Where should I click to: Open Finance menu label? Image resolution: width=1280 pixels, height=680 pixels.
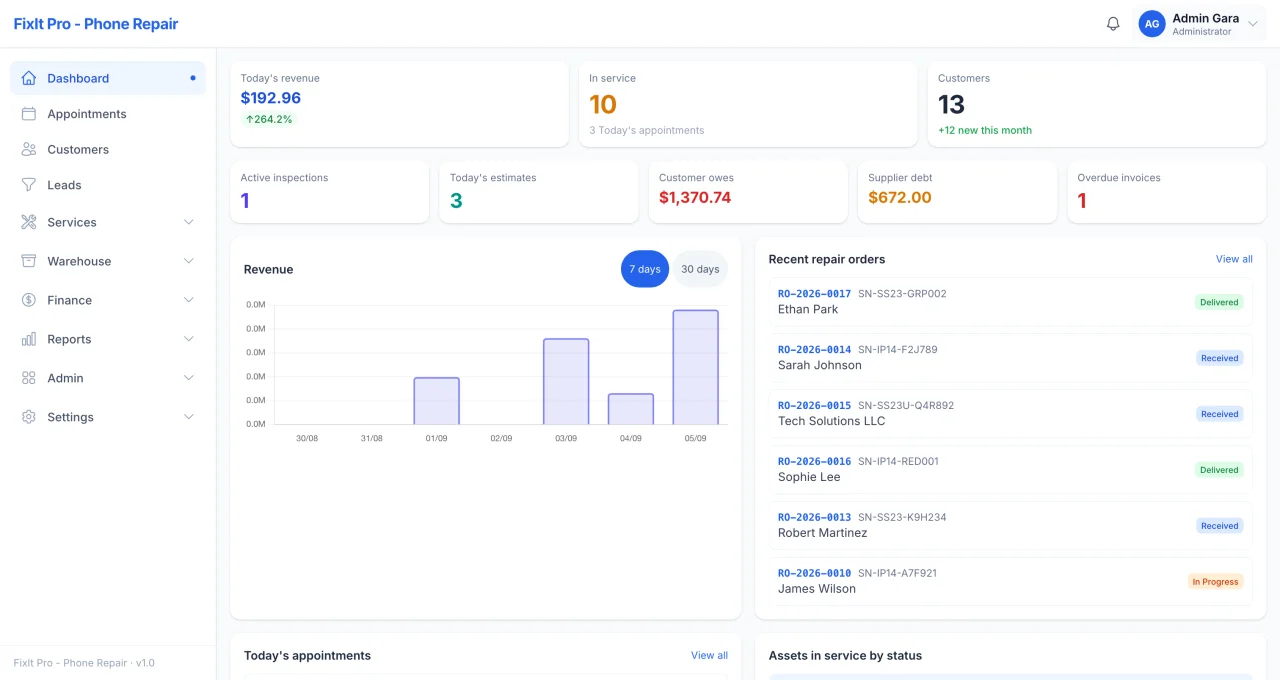(x=70, y=300)
